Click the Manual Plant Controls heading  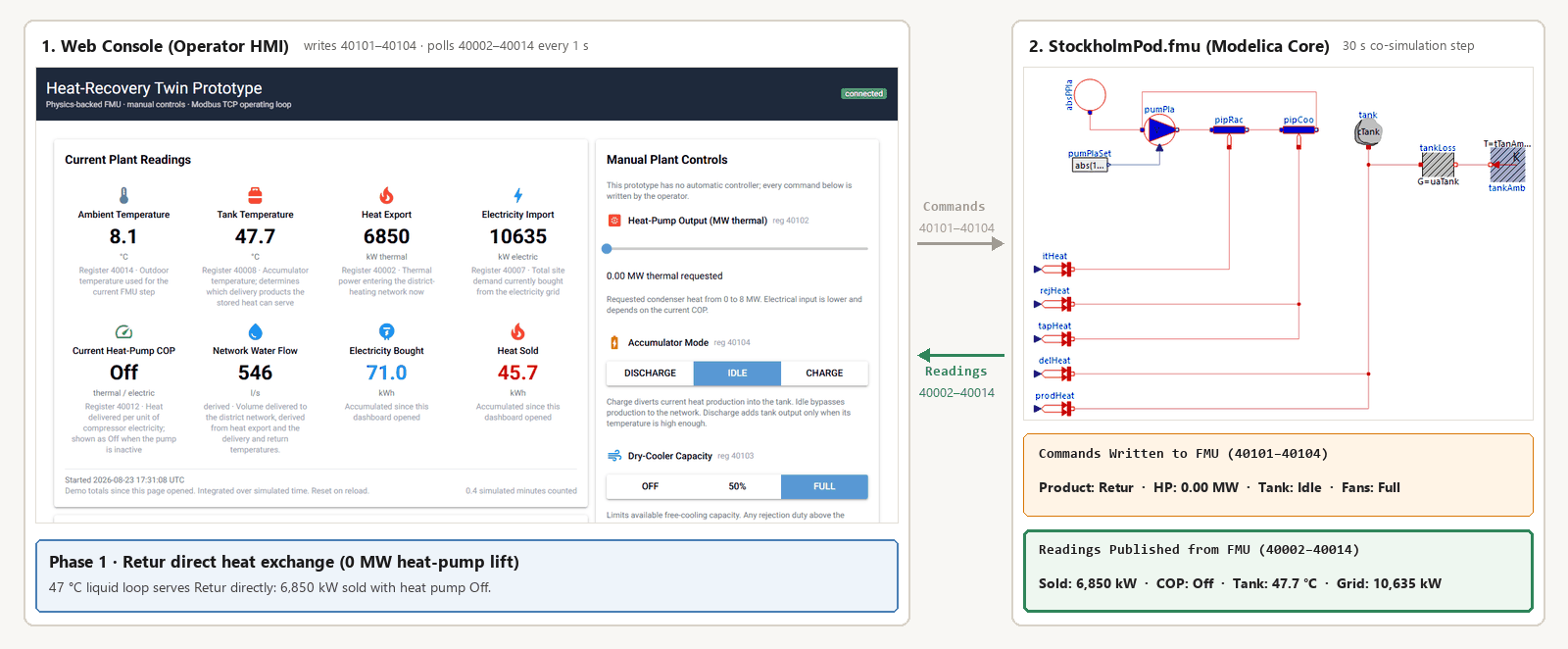[666, 160]
